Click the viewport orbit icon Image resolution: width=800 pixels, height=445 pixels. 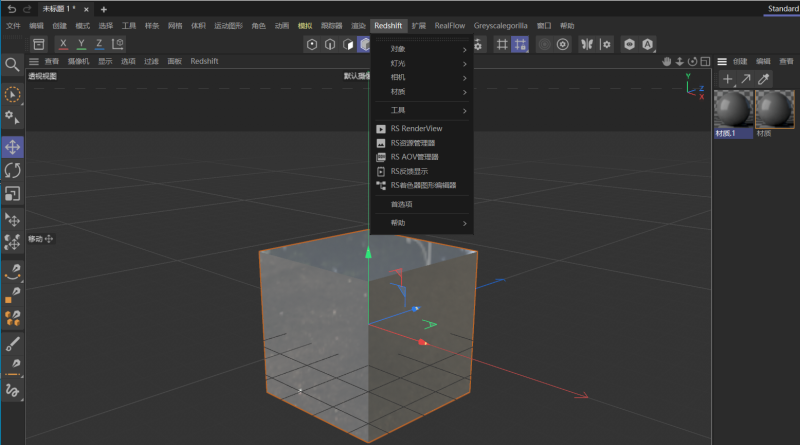click(x=692, y=61)
